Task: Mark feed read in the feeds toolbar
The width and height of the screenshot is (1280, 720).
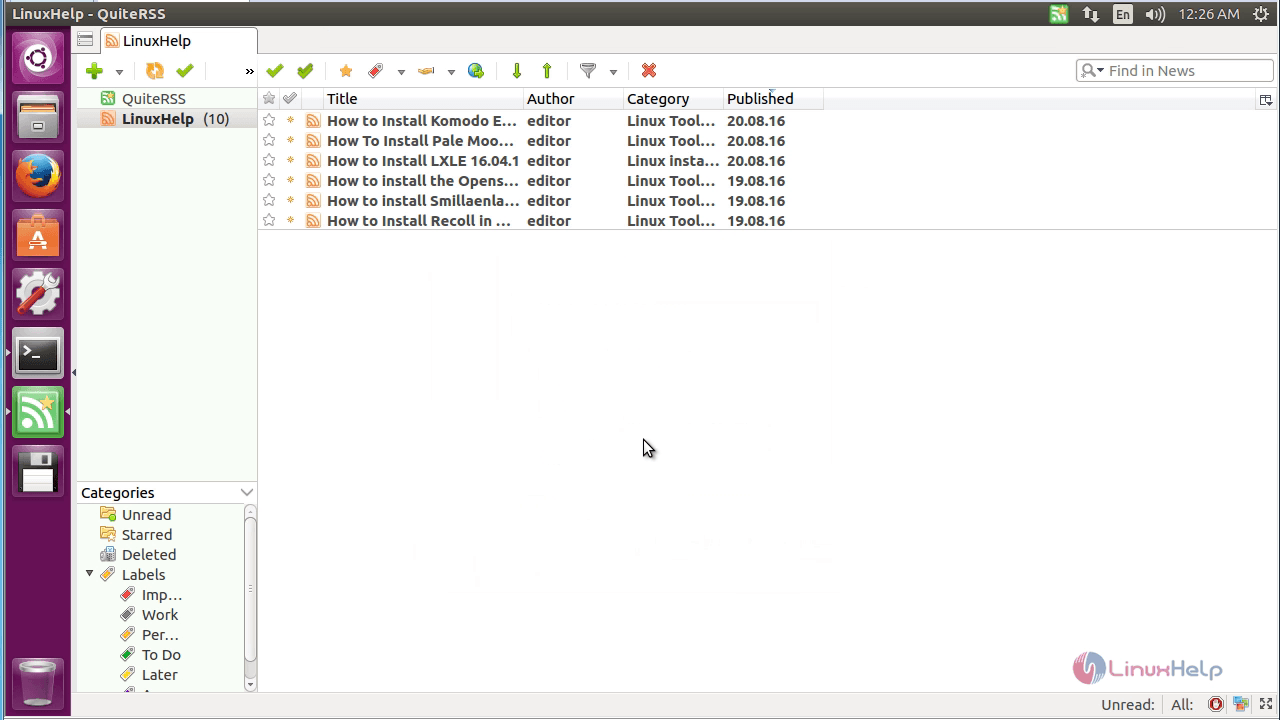Action: 184,71
